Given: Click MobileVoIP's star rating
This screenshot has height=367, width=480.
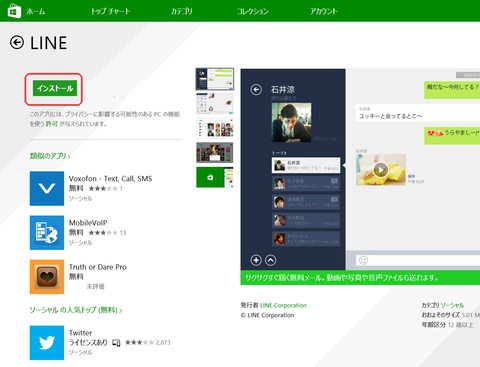Looking at the screenshot, I should [103, 233].
